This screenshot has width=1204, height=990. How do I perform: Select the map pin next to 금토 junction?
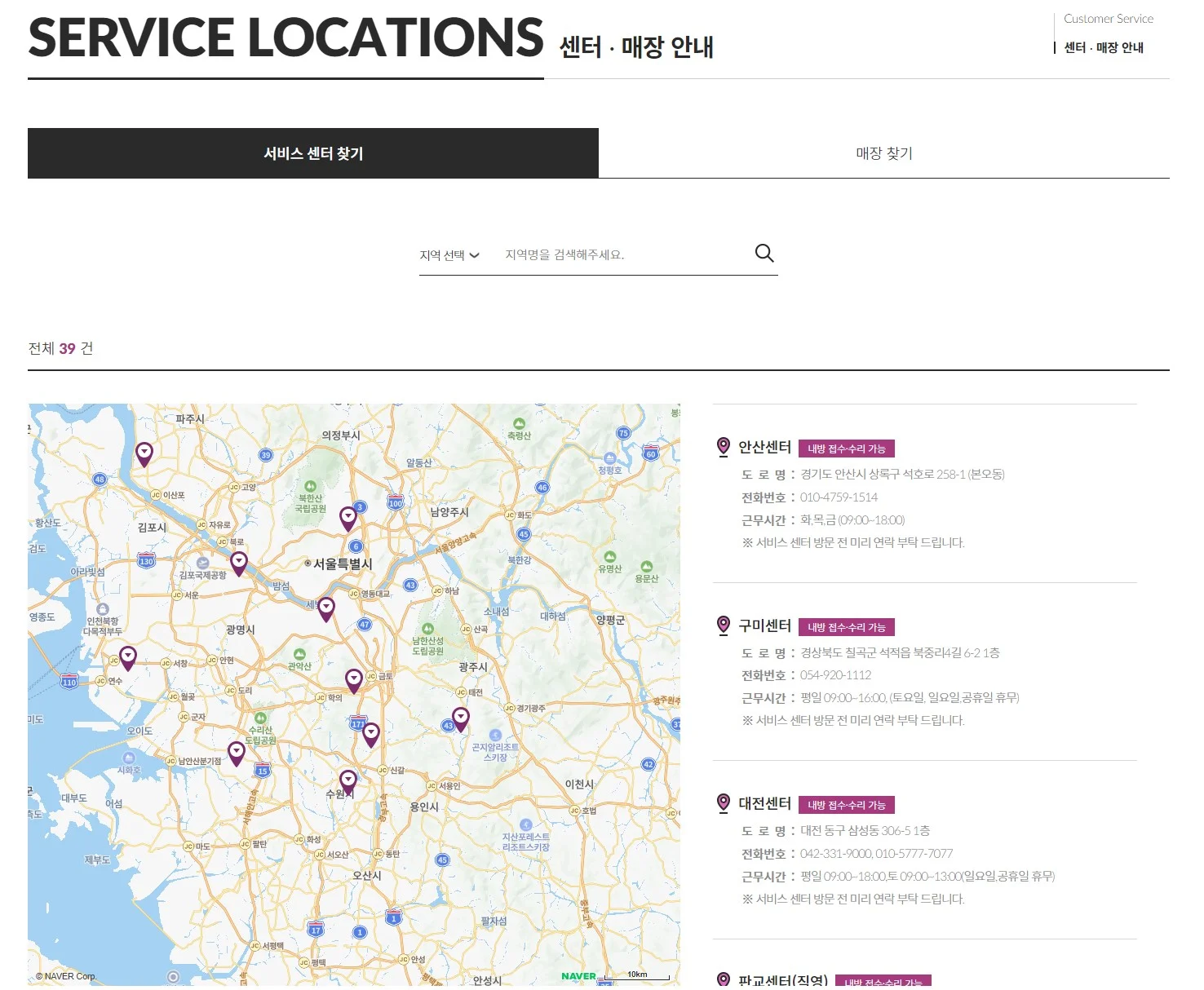pyautogui.click(x=354, y=681)
